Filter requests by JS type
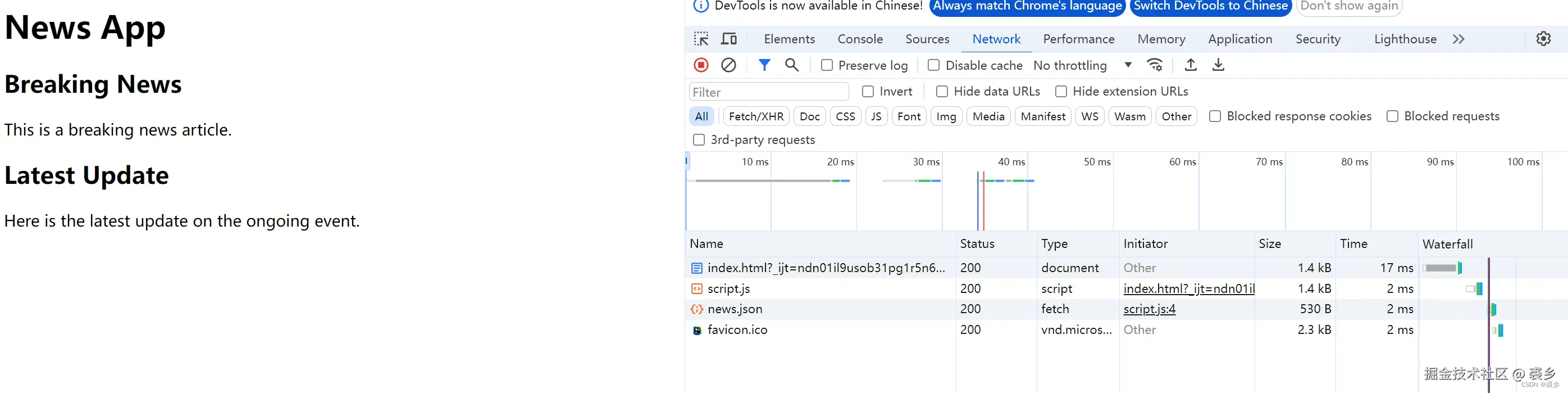The image size is (1568, 393). click(x=877, y=116)
